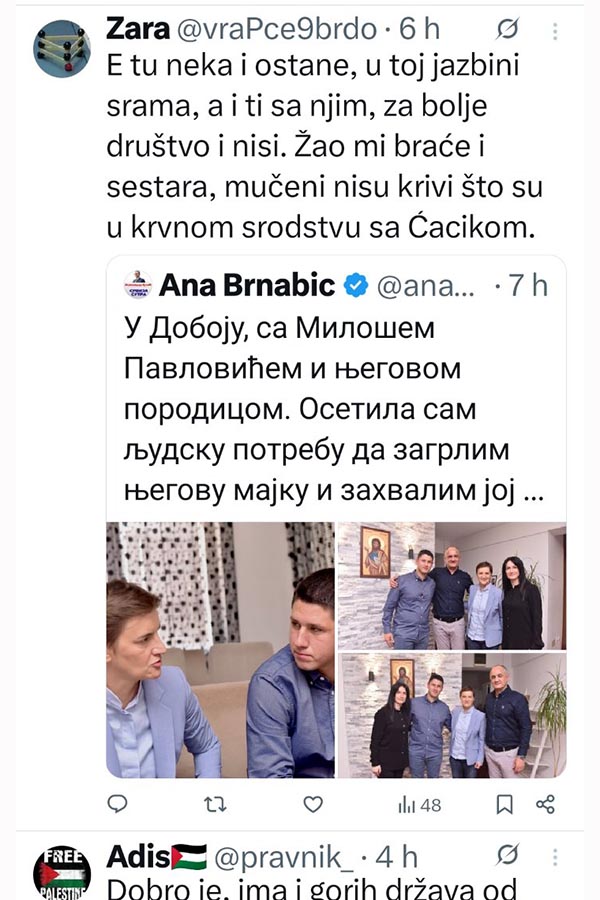Open Ana Brnabic's small profile picture
Viewport: 600px width, 900px height.
click(x=138, y=285)
